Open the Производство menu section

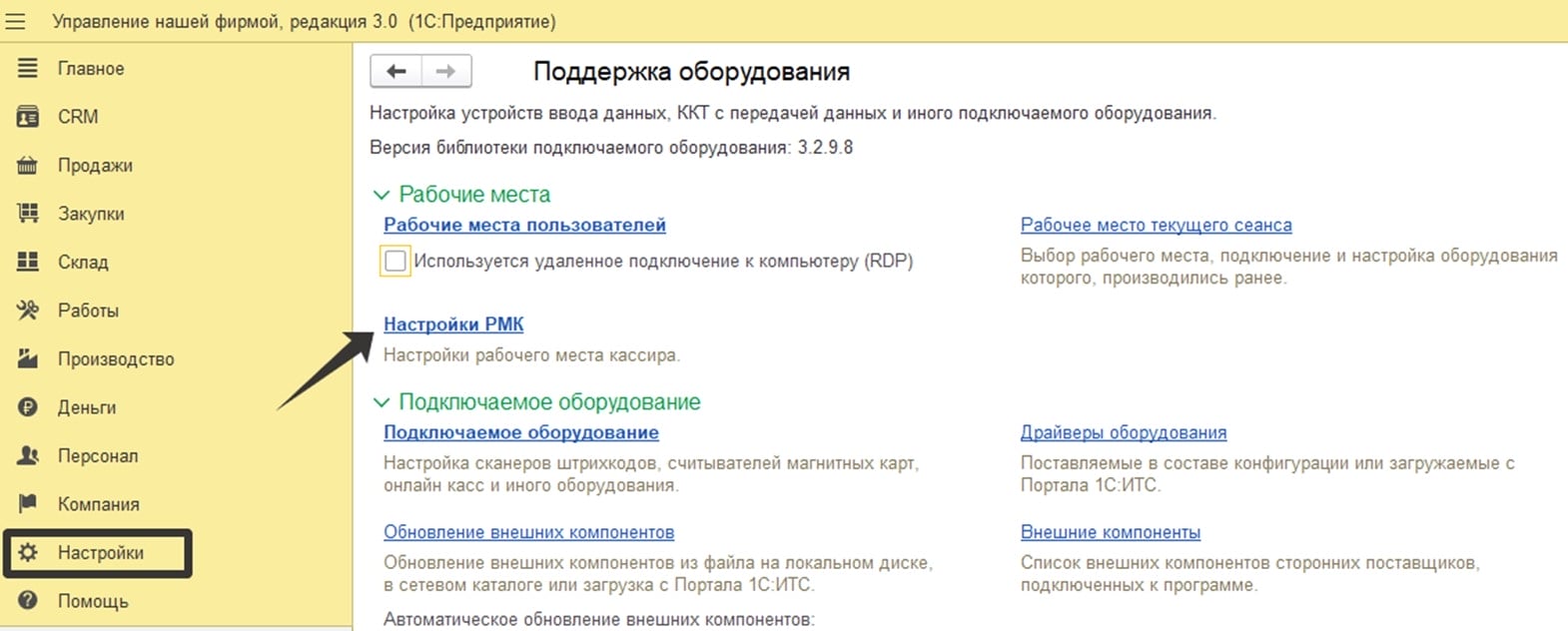[116, 358]
